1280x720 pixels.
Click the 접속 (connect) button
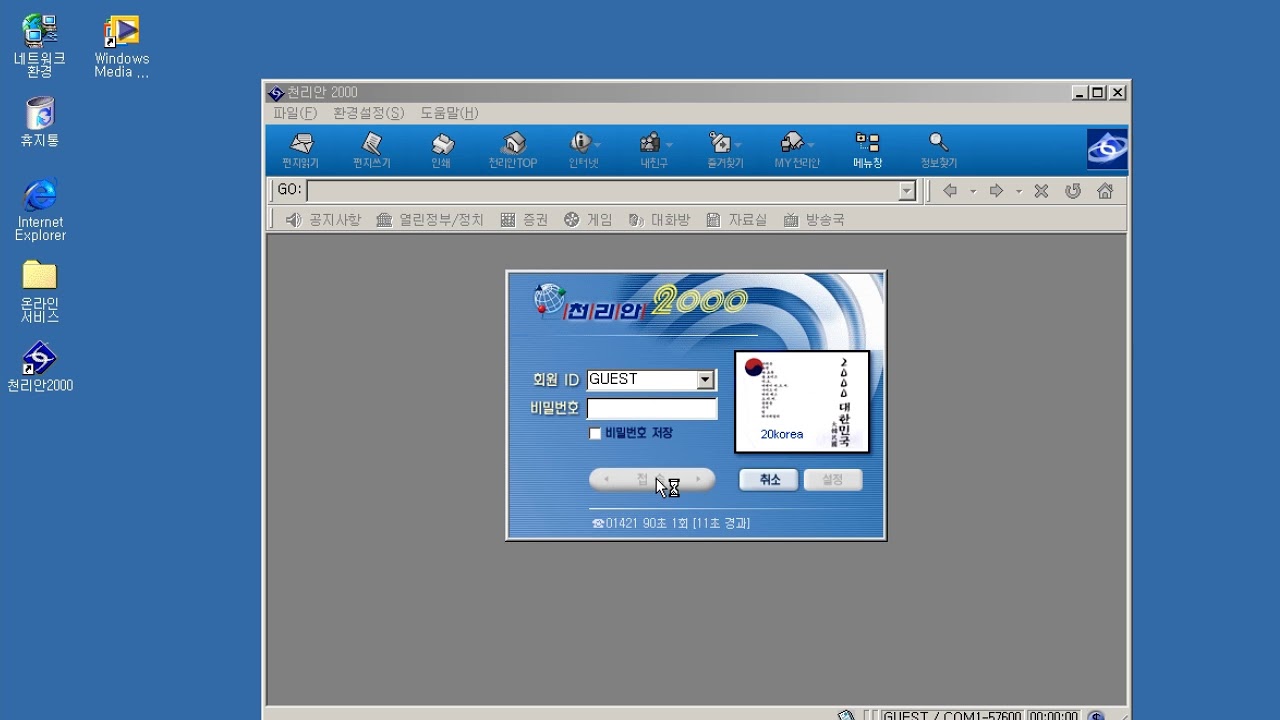pos(652,480)
